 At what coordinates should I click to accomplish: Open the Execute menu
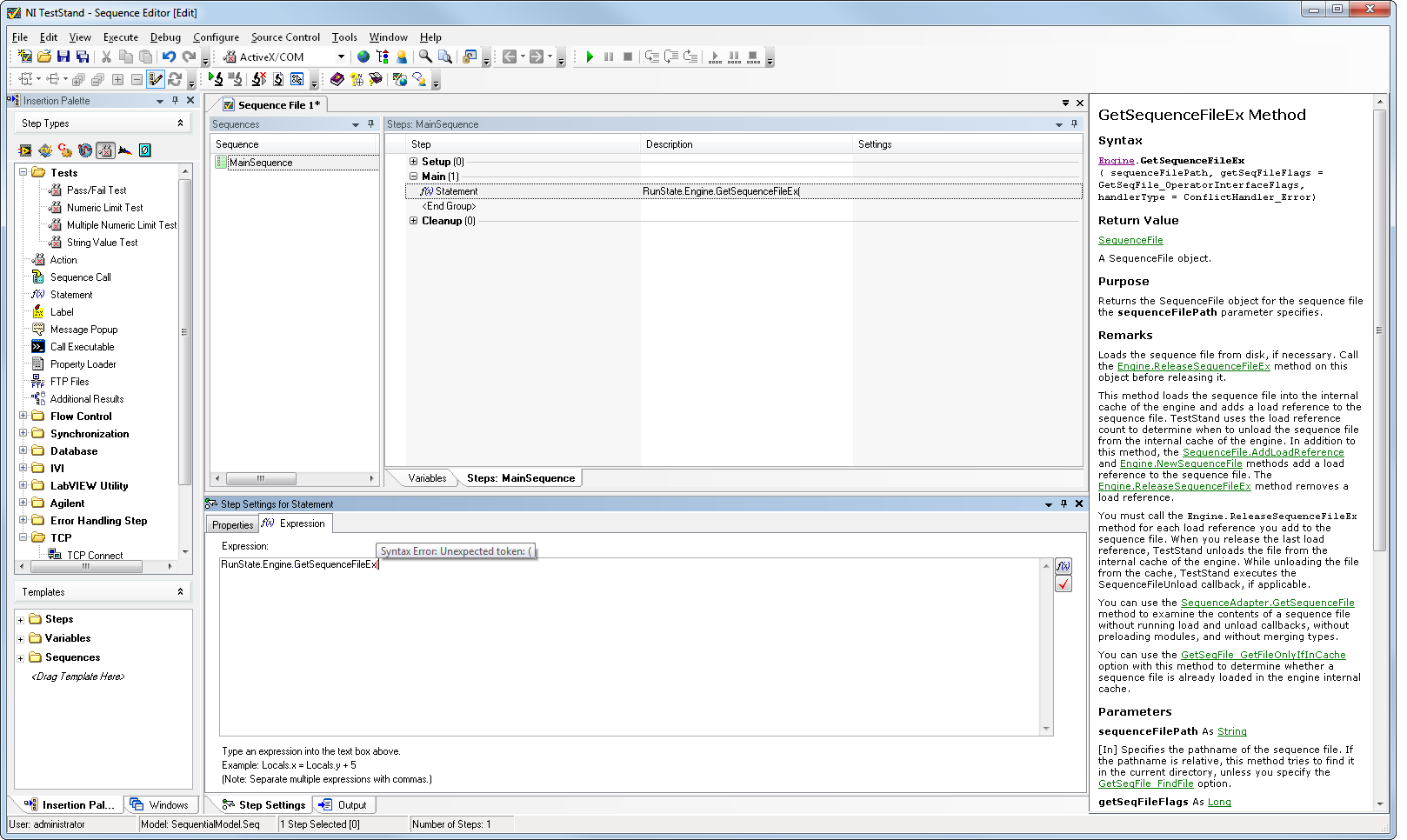click(x=121, y=37)
